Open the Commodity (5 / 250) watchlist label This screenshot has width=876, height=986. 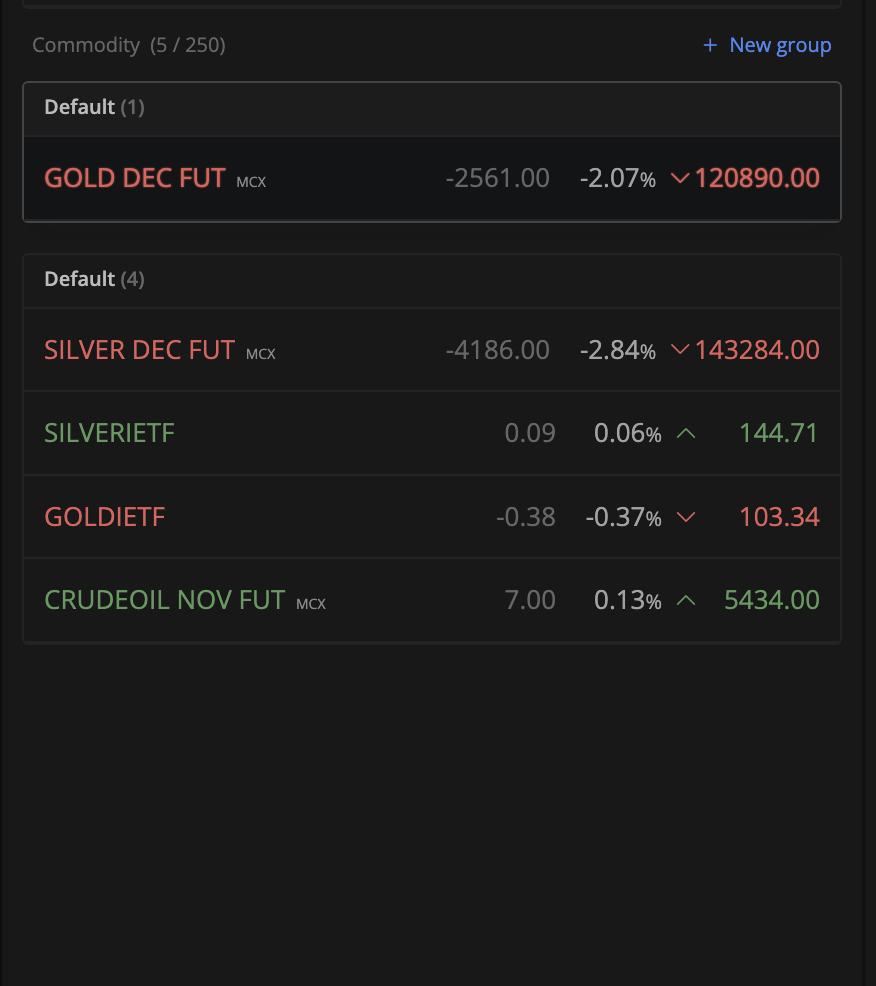[x=128, y=45]
